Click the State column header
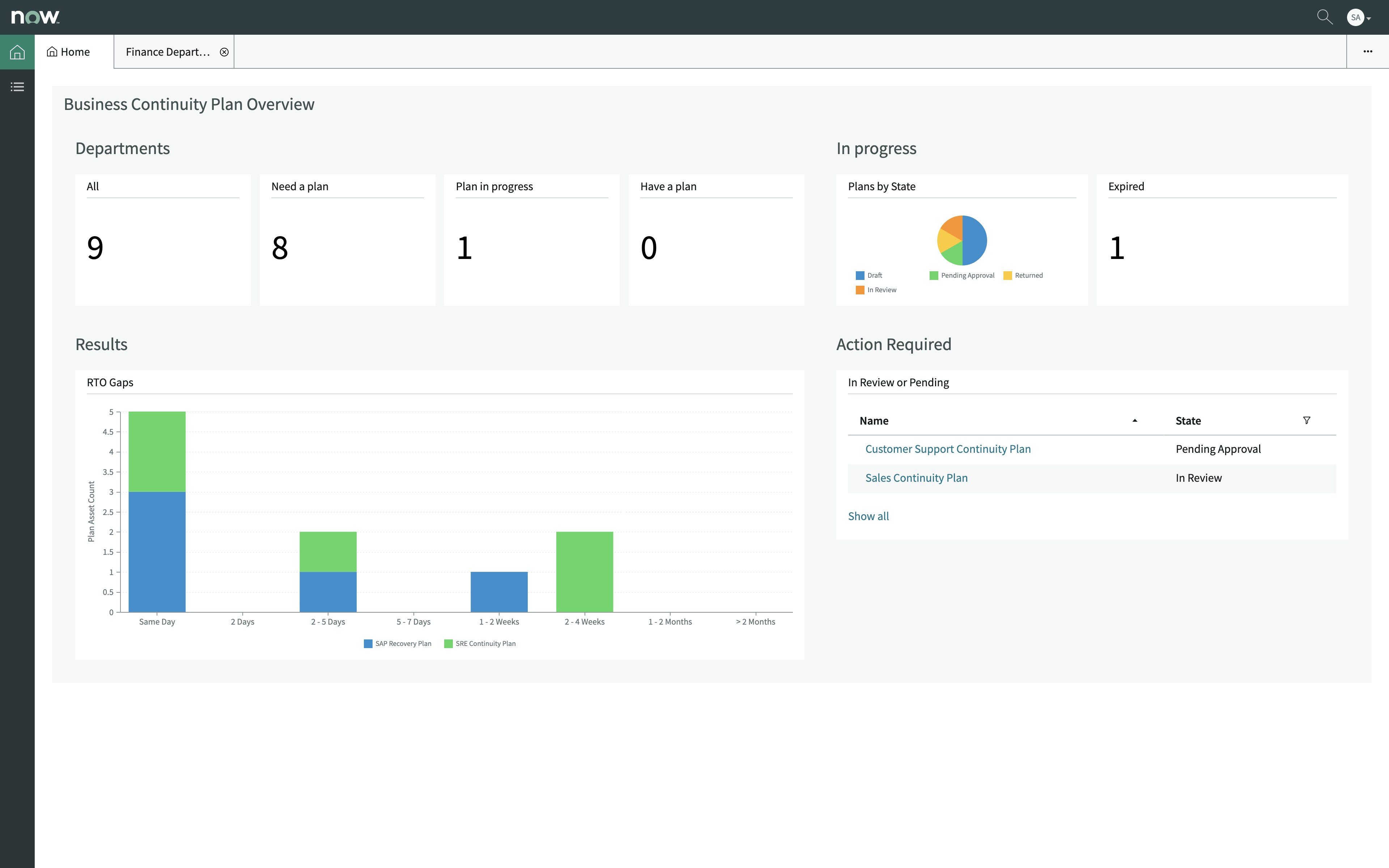The height and width of the screenshot is (868, 1389). [x=1188, y=421]
